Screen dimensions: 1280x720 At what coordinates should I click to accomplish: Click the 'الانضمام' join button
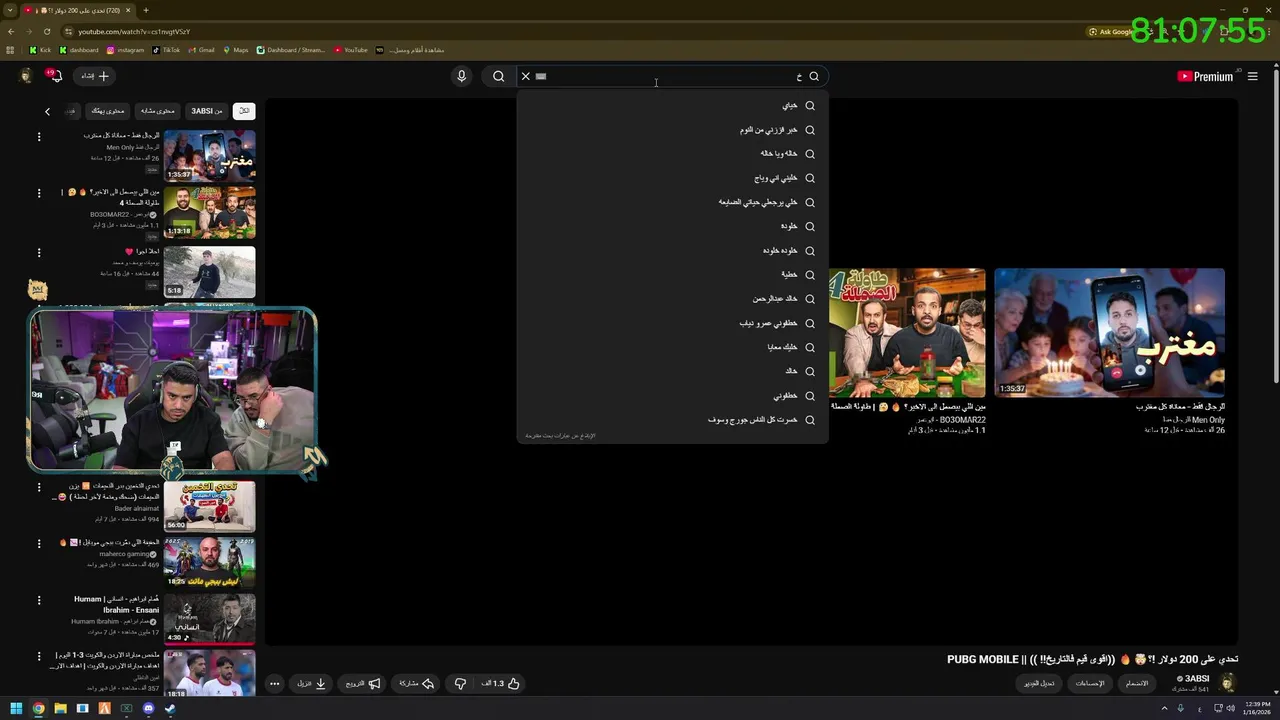click(1137, 683)
